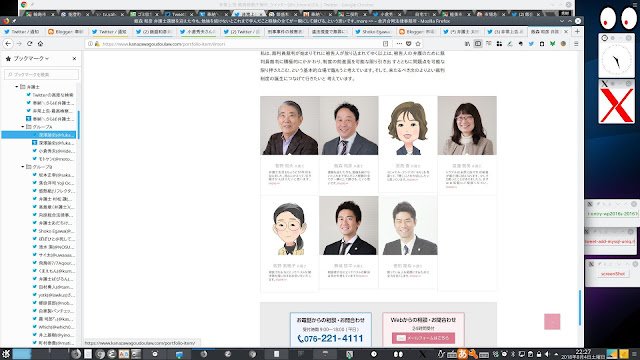Open the ブックマーク sidebar switcher dropdown
640x360 pixels.
(x=27, y=59)
